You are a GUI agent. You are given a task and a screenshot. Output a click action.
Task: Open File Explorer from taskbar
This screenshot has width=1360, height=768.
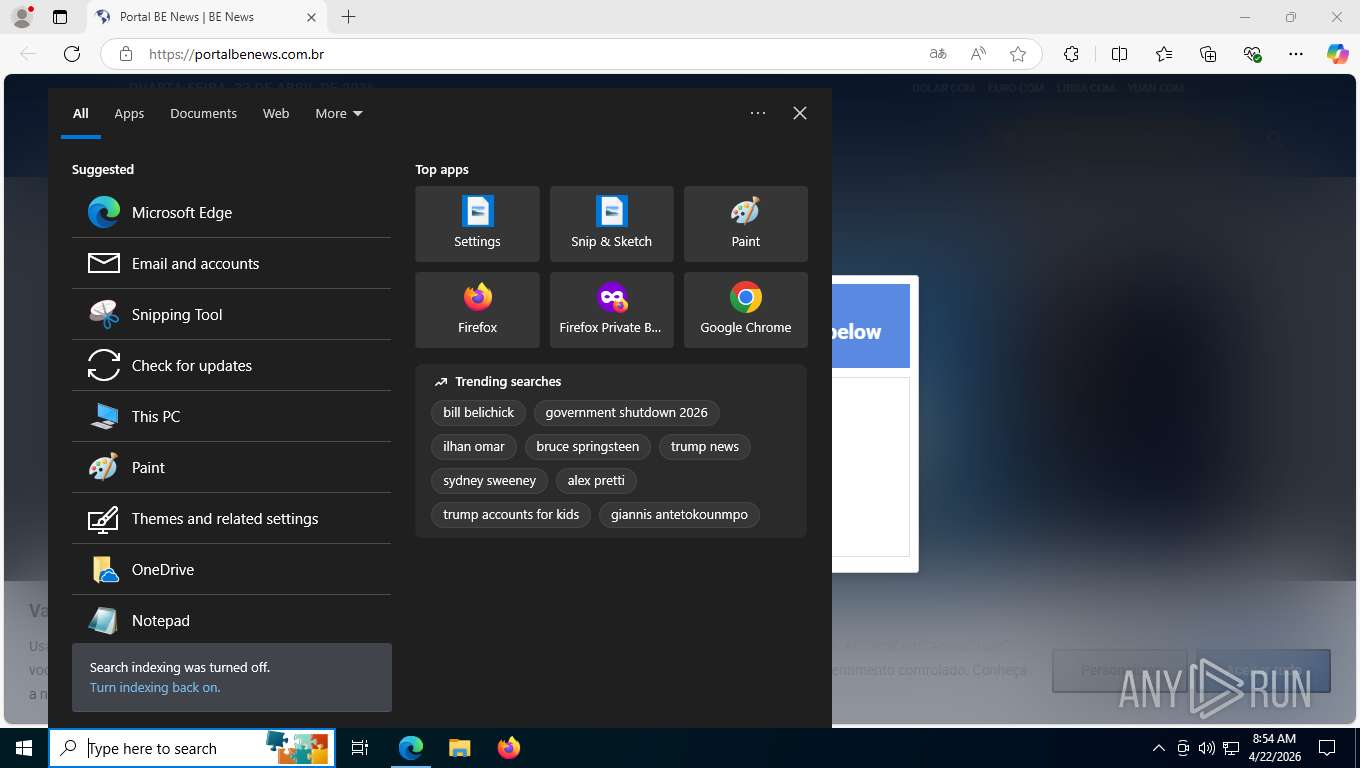pos(459,748)
